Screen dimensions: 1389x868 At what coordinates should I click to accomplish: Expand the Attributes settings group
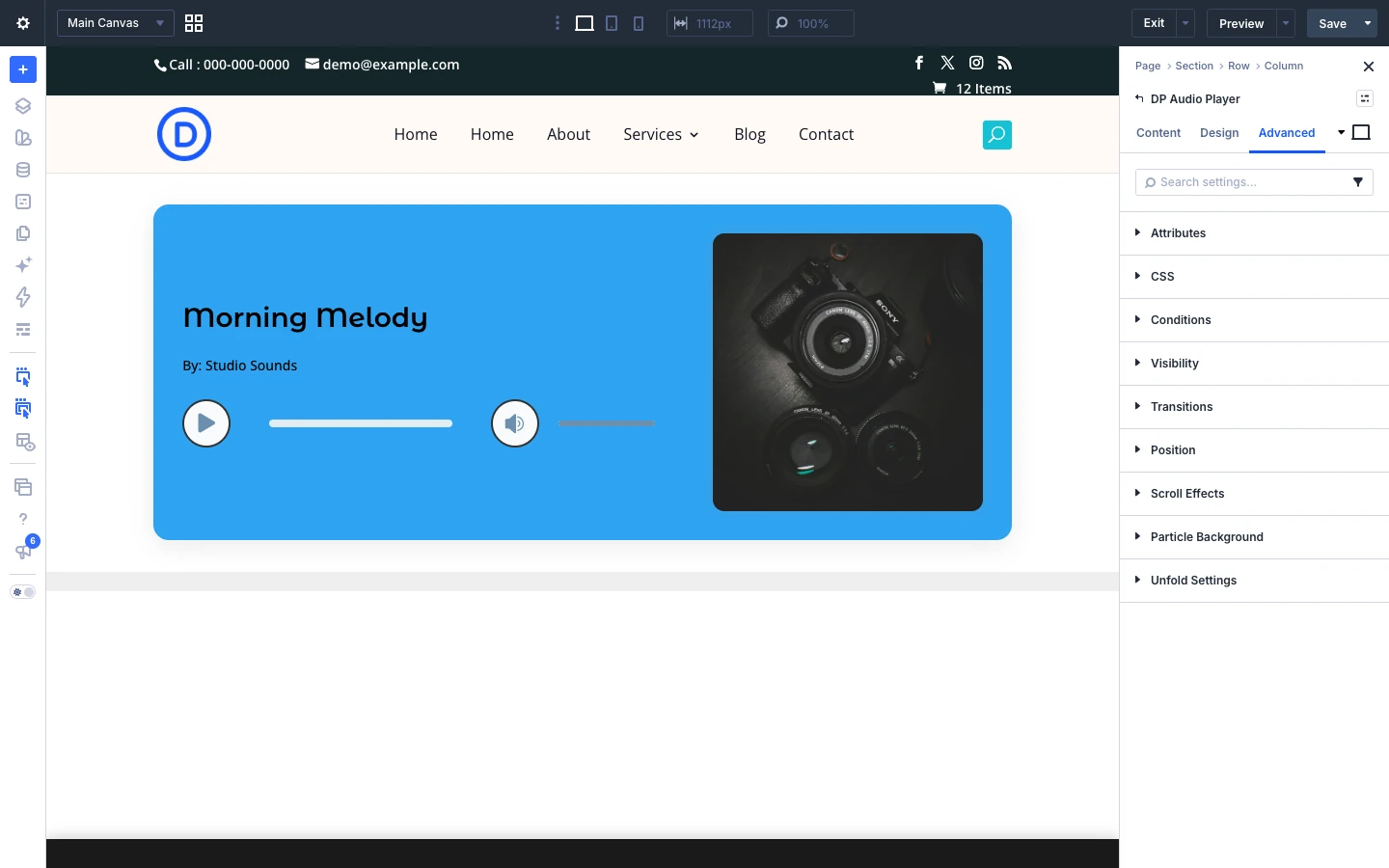[1254, 233]
